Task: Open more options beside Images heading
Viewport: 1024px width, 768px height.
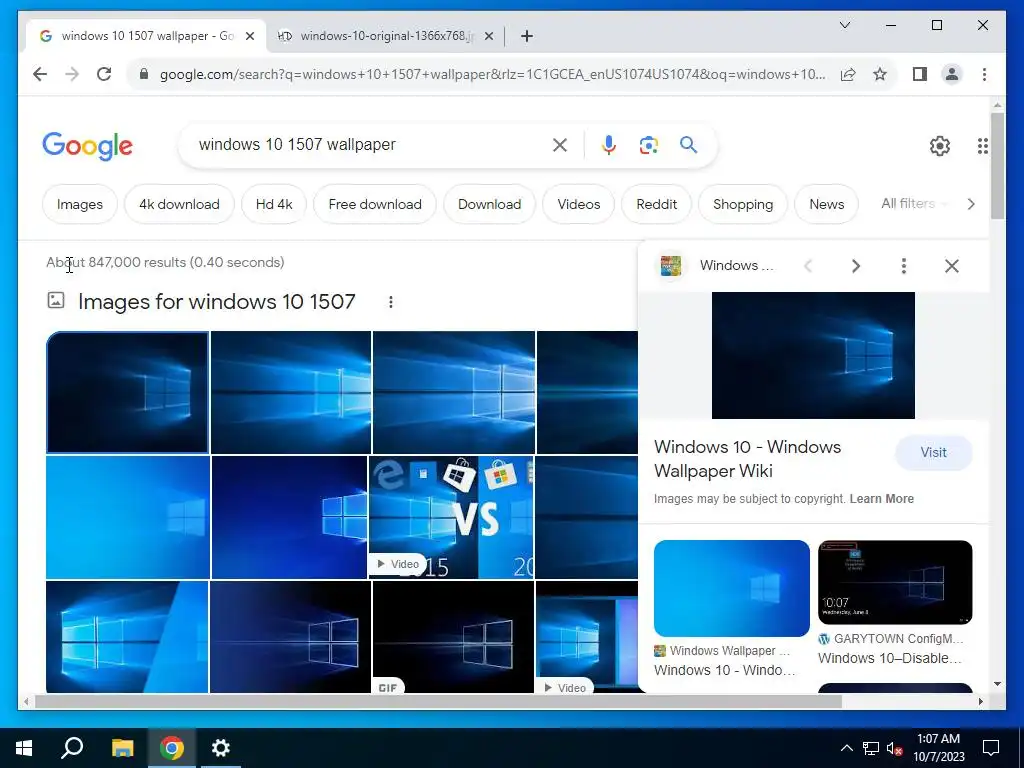Action: pos(391,302)
